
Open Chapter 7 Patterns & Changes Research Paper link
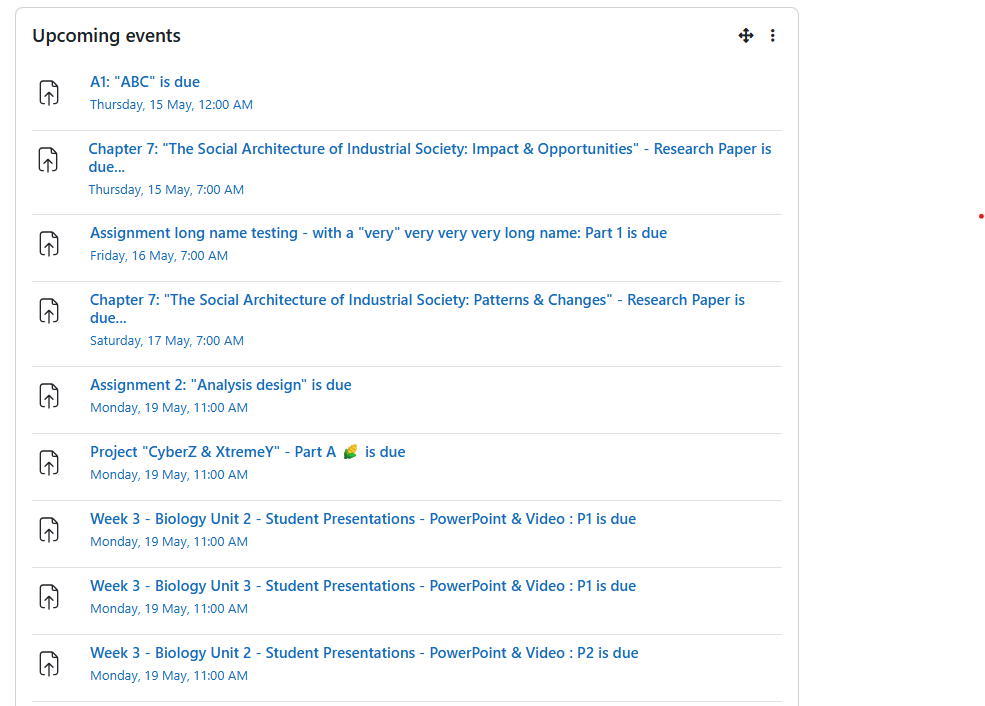pos(417,308)
